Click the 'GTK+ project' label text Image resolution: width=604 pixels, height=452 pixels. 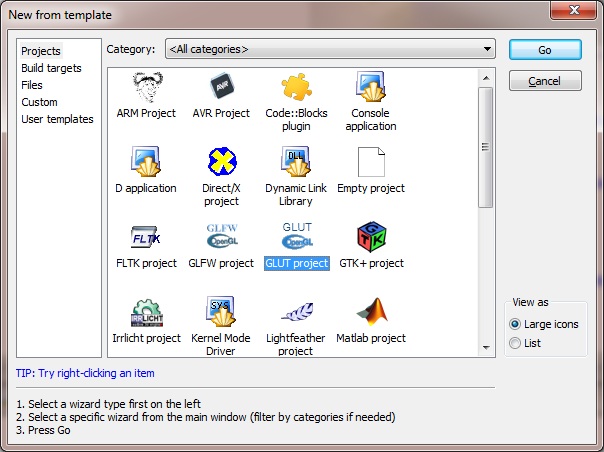click(x=371, y=263)
